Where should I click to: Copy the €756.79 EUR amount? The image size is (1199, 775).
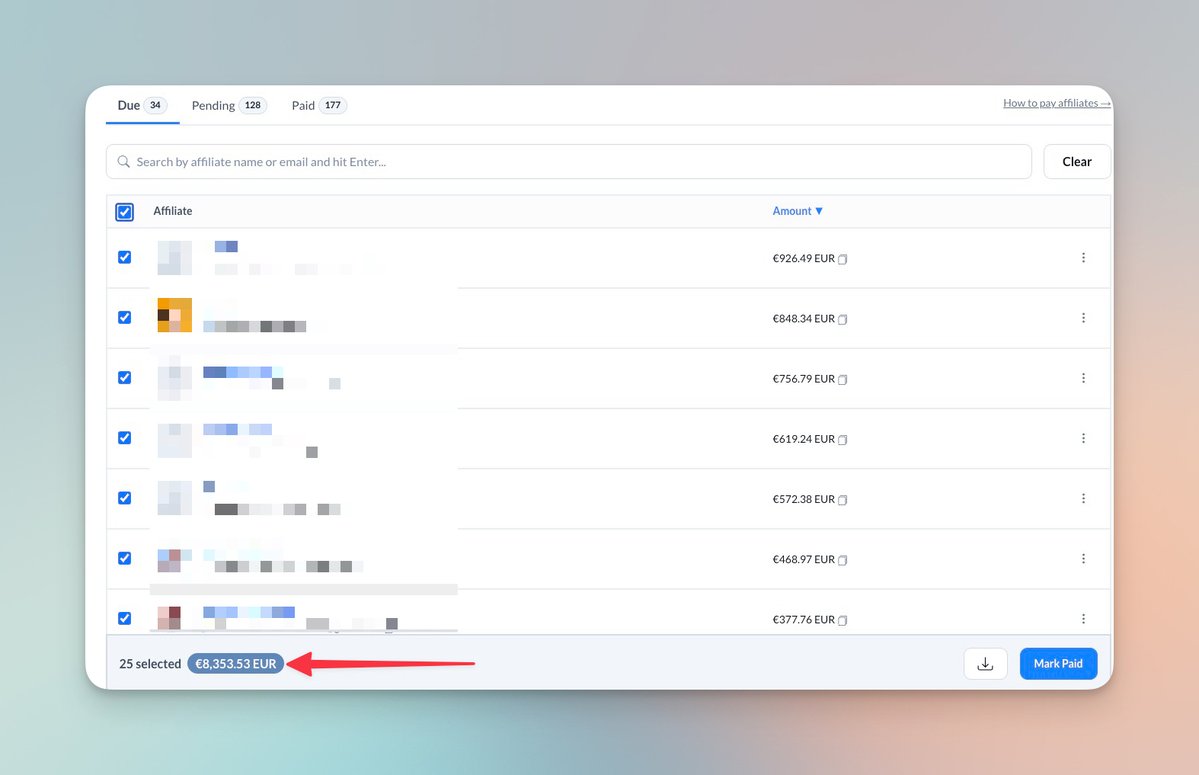click(842, 379)
